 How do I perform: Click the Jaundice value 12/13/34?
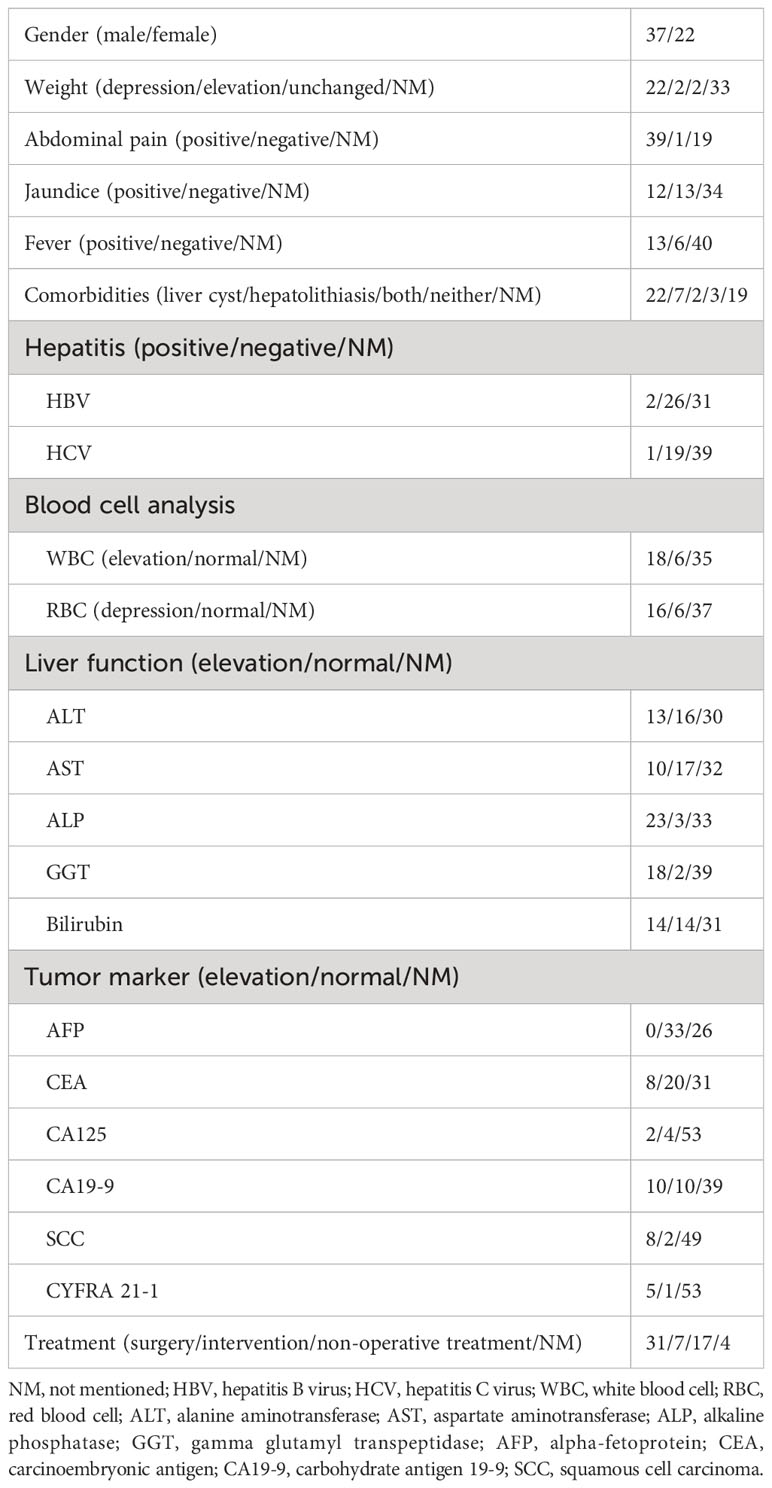pyautogui.click(x=680, y=191)
